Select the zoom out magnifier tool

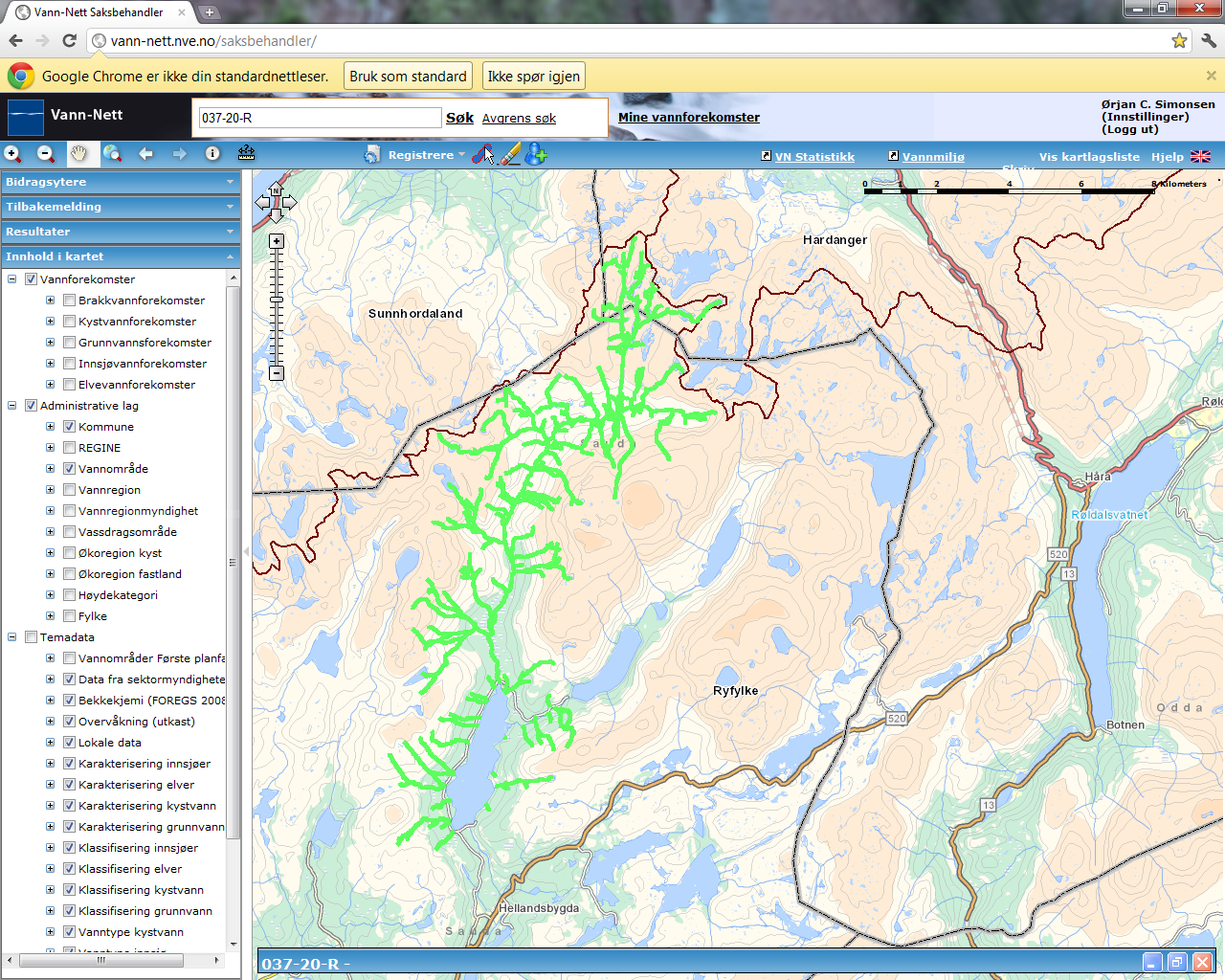point(45,153)
